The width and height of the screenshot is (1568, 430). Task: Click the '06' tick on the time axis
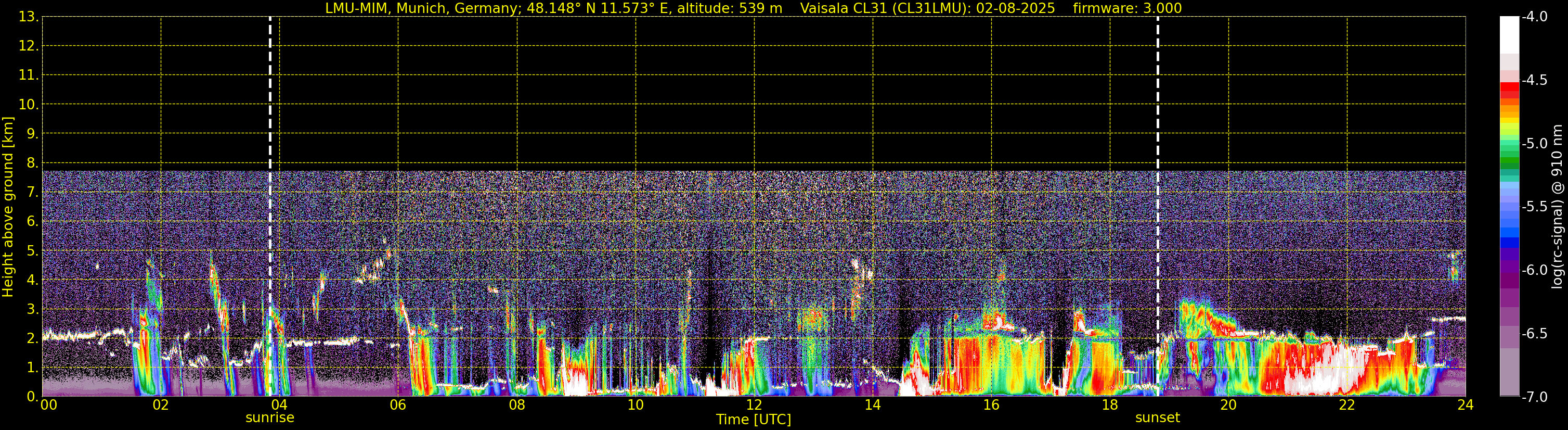[x=397, y=405]
